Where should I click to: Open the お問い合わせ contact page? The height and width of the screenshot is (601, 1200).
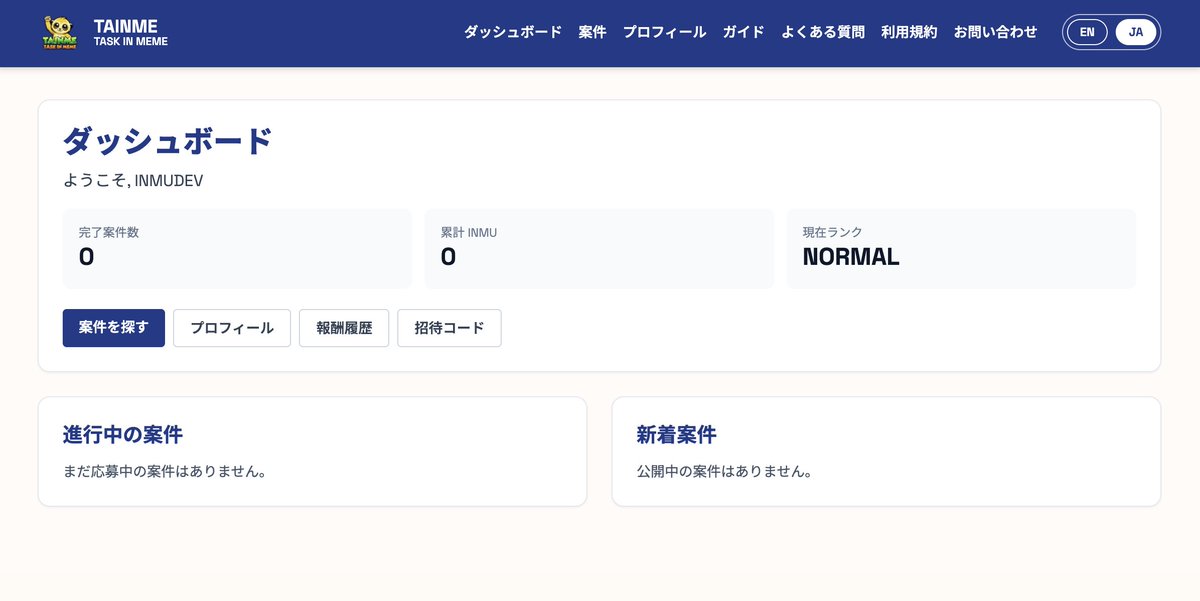coord(994,32)
